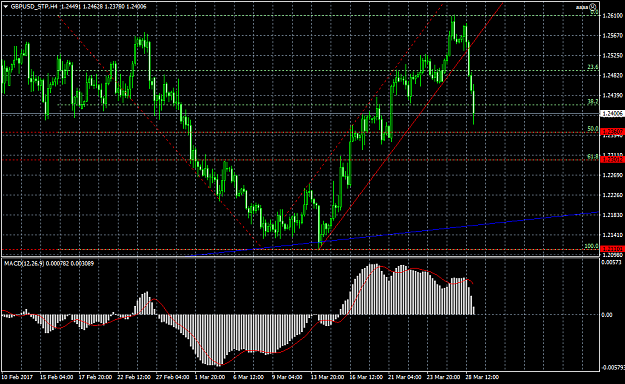Click the expert advisor smiley face icon
The width and height of the screenshot is (625, 384).
[x=593, y=7]
